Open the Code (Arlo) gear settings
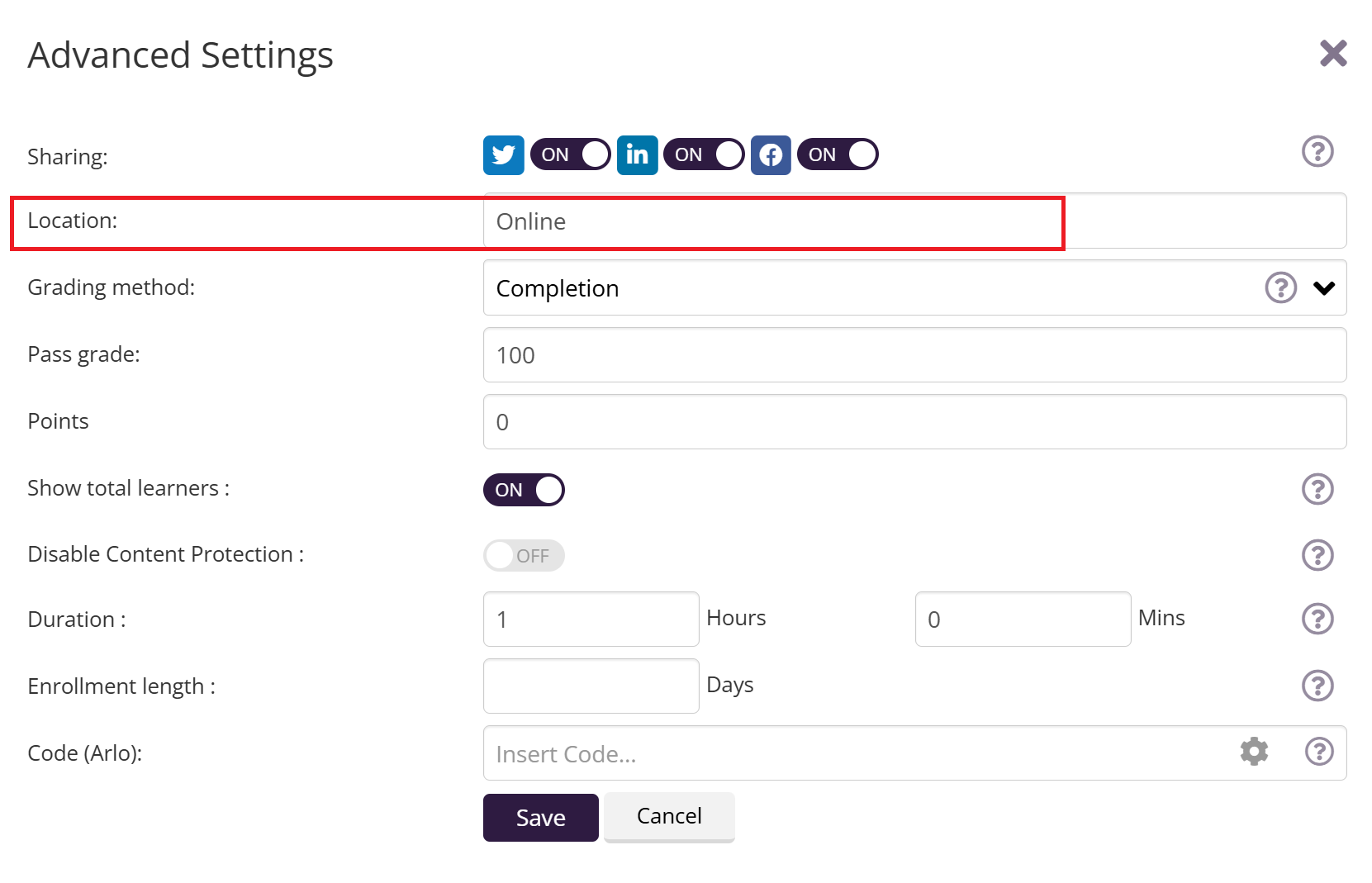Screen dimensions: 1372x883 [x=1254, y=752]
